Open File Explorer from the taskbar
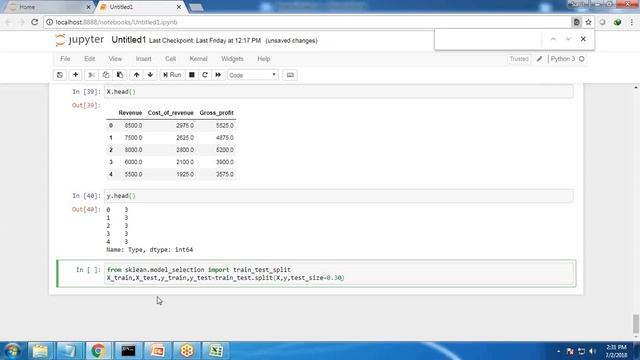The width and height of the screenshot is (640, 360). (x=40, y=351)
